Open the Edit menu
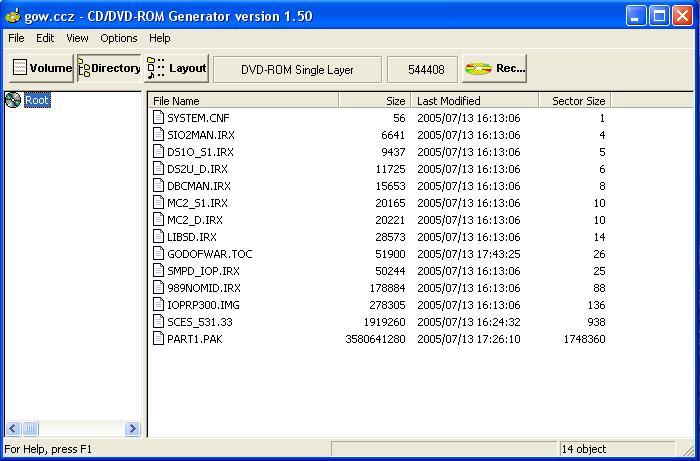This screenshot has width=700, height=461. coord(45,38)
